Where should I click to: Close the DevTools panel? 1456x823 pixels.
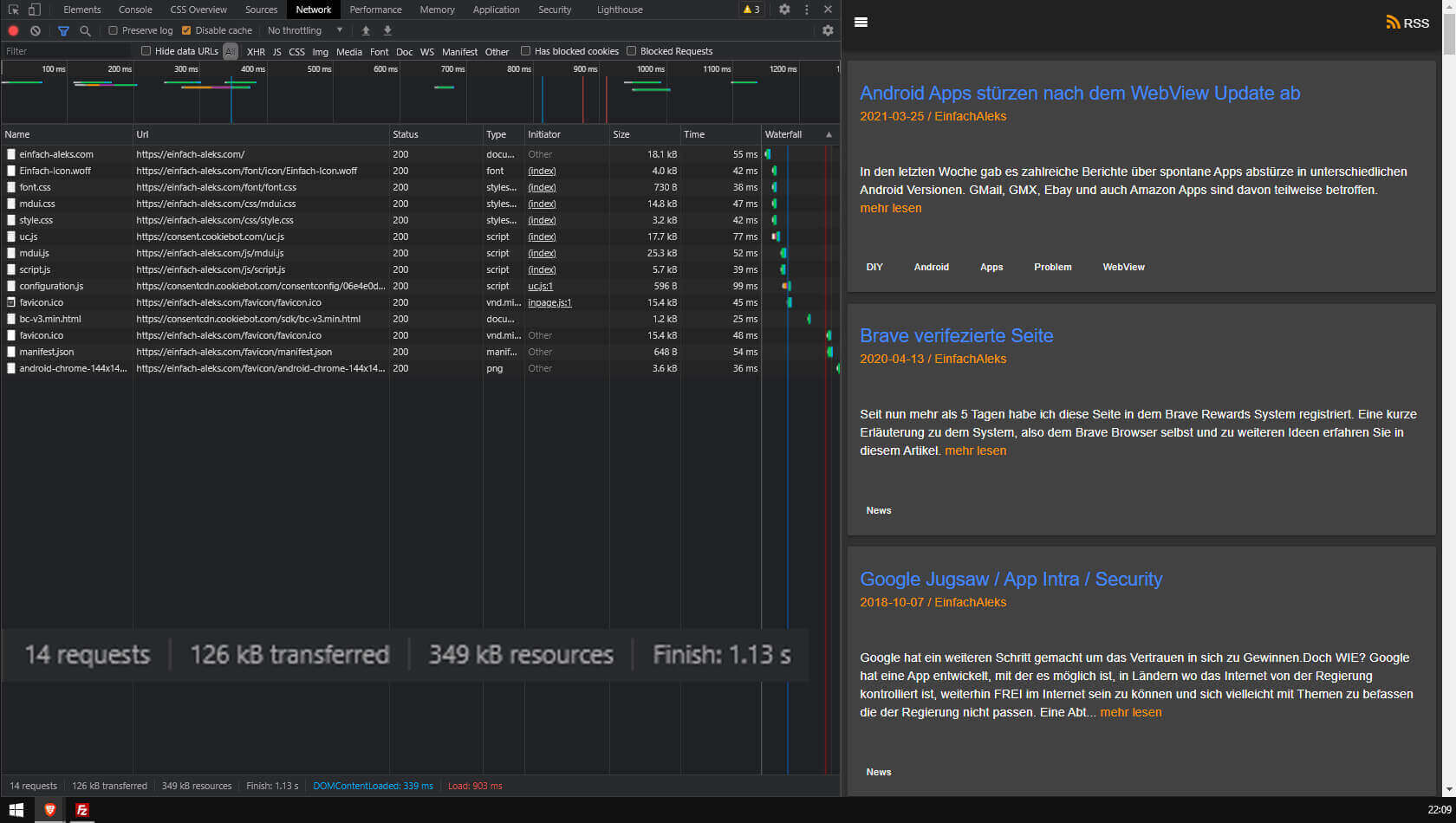click(828, 10)
